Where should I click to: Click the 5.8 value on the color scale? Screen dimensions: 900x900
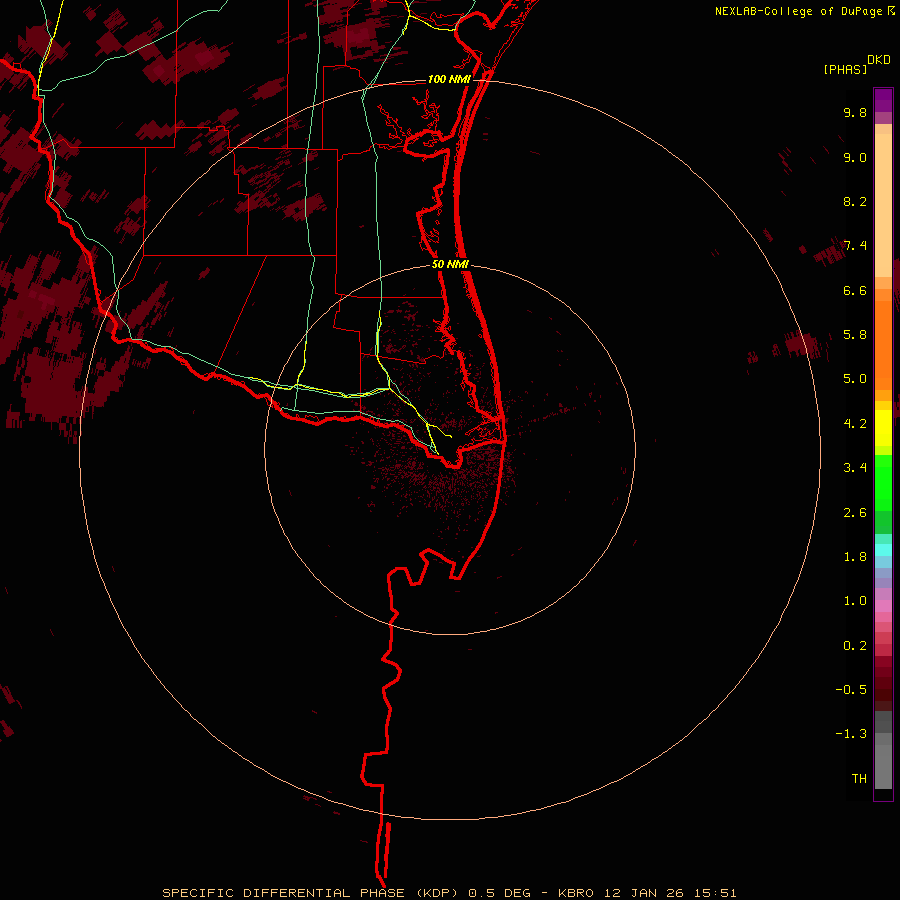point(855,334)
